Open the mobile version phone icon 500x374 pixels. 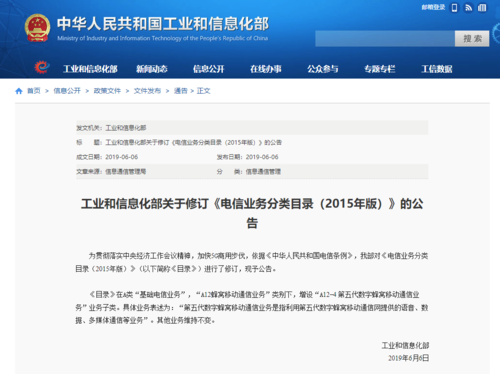point(454,7)
